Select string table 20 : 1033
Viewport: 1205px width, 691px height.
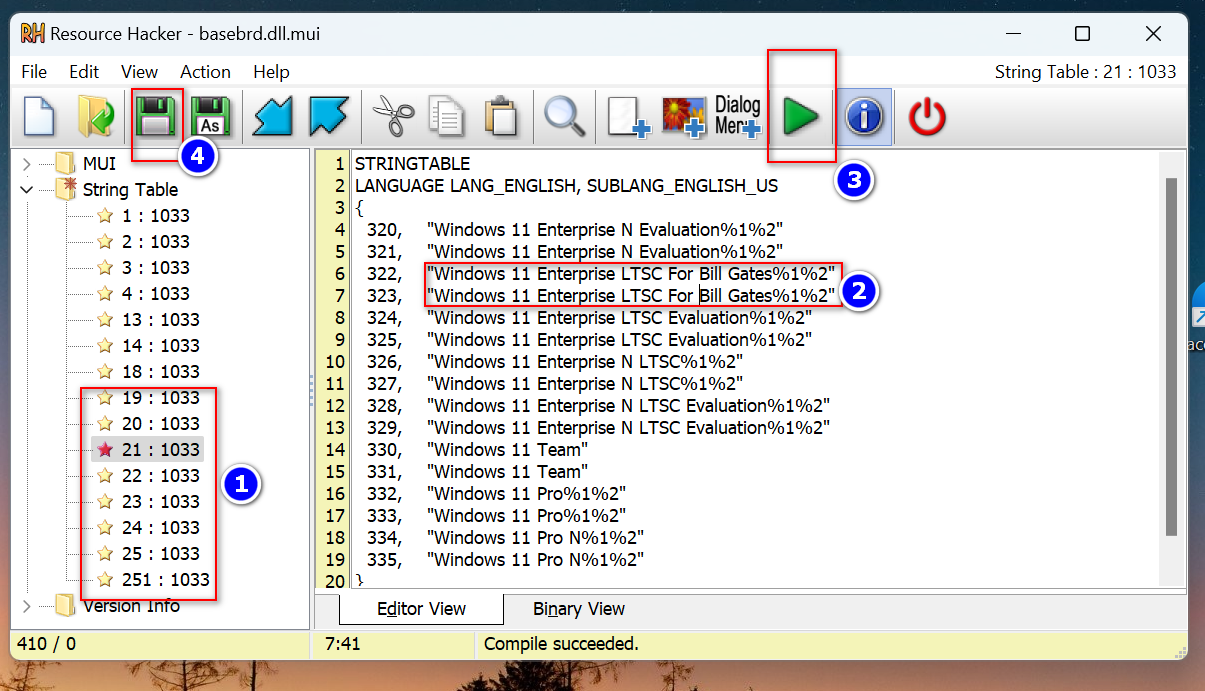(x=160, y=424)
